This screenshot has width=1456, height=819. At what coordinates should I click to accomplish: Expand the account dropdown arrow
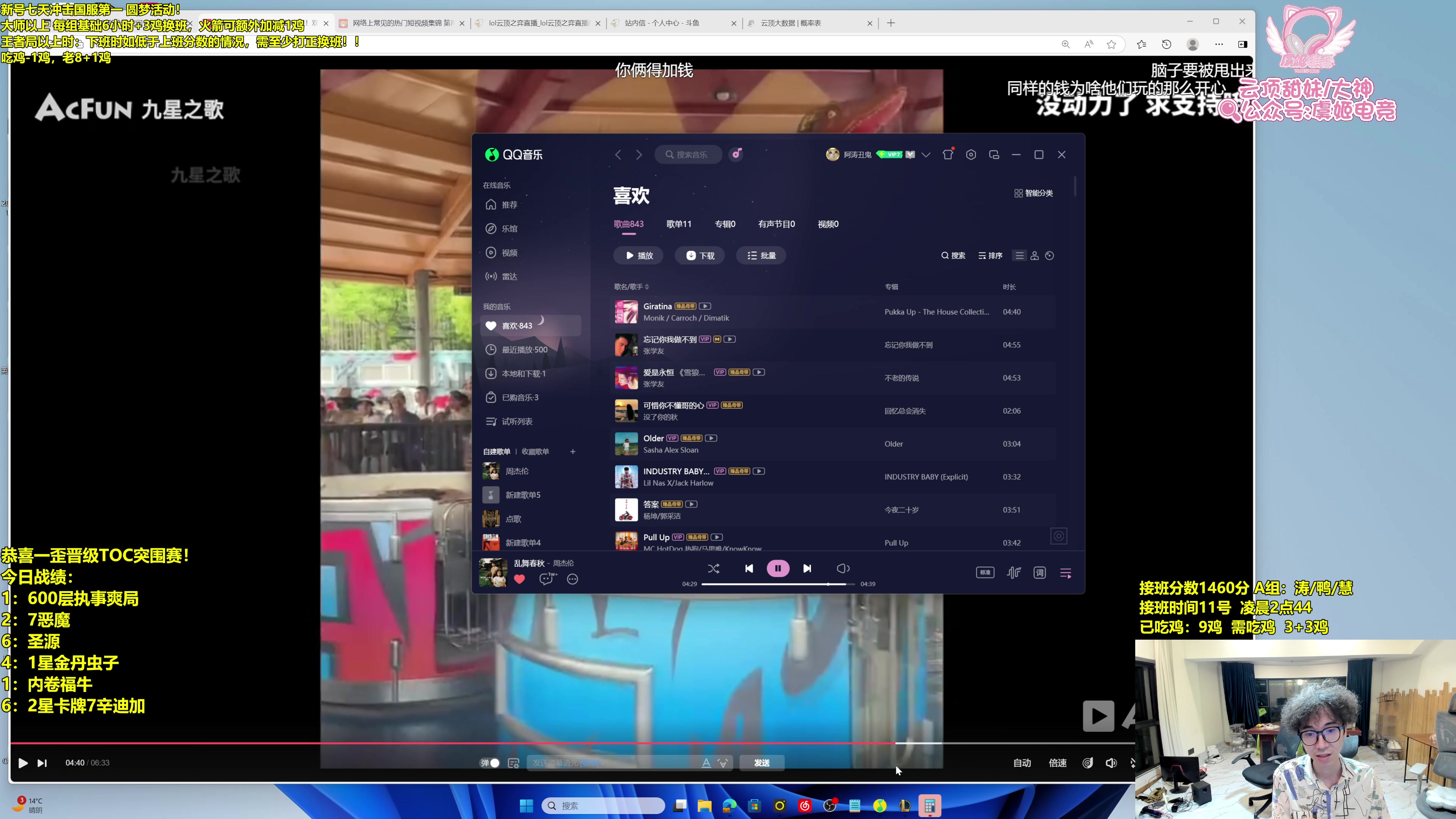tap(926, 154)
